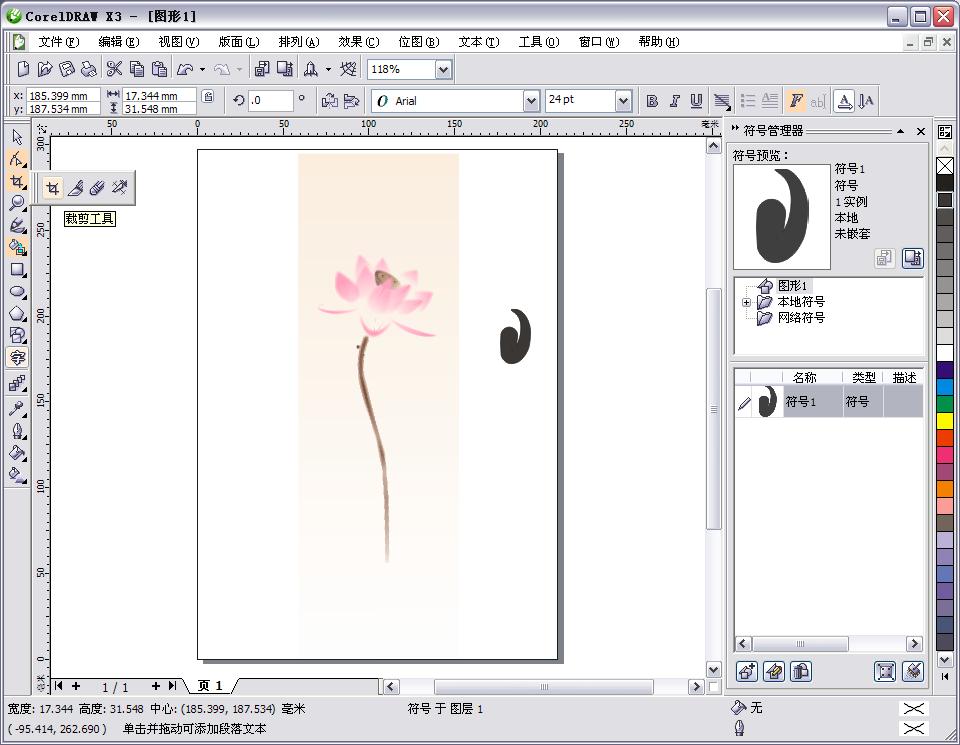Choose the Crop tool in the flyout
This screenshot has height=745, width=960.
53,188
